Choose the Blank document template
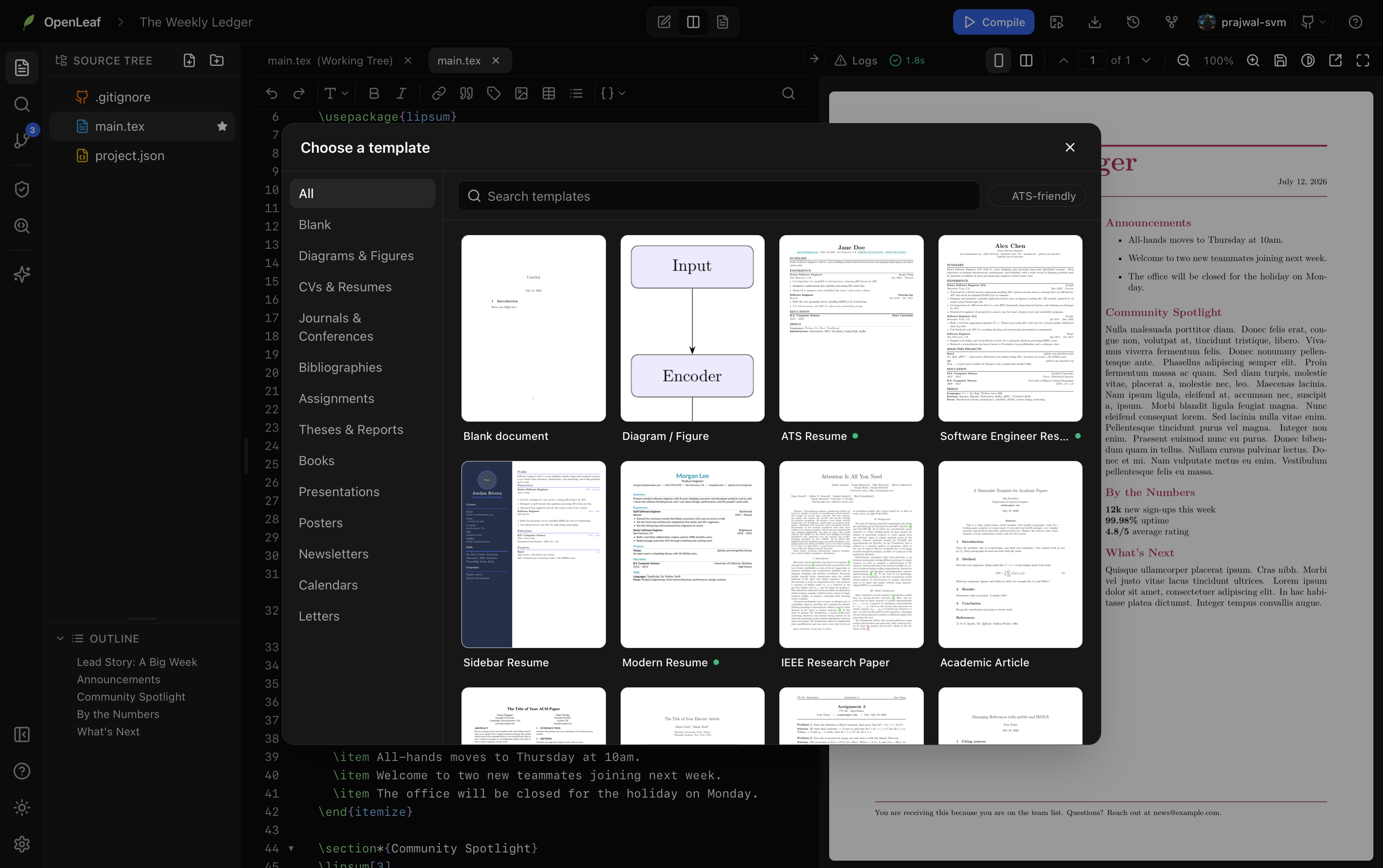The width and height of the screenshot is (1383, 868). coord(533,339)
